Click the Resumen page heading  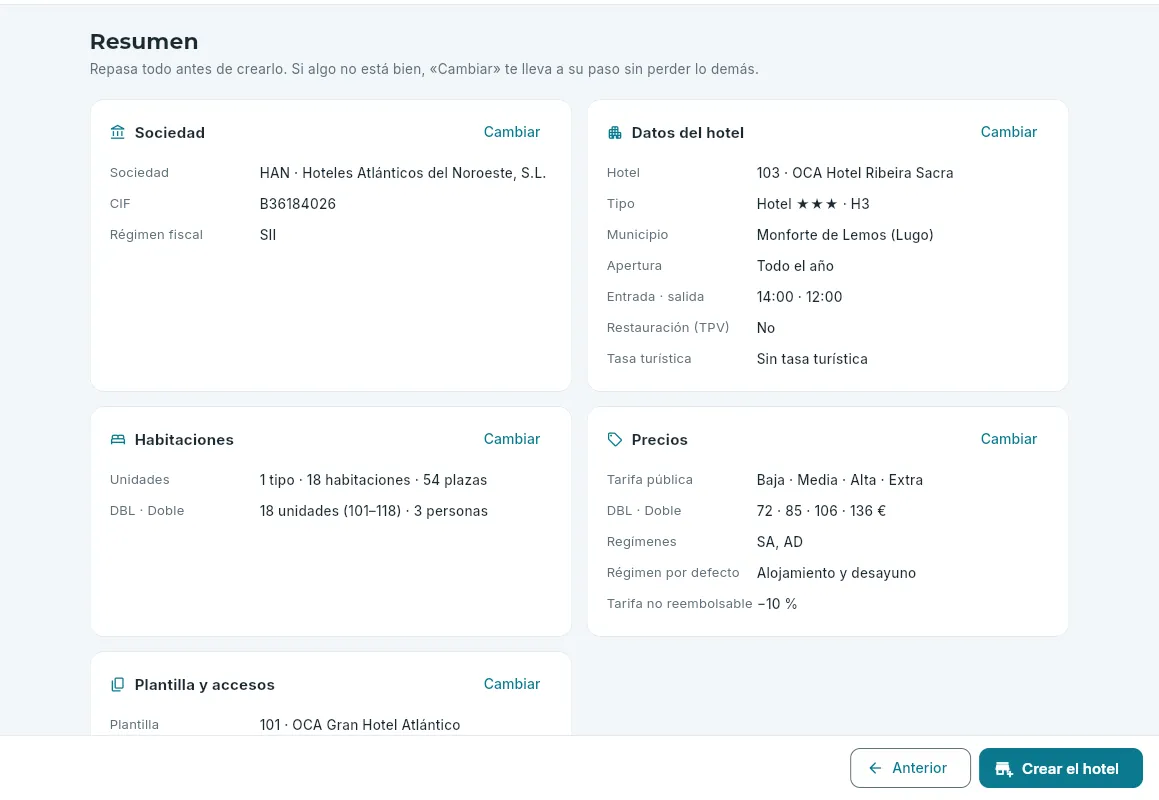(144, 41)
